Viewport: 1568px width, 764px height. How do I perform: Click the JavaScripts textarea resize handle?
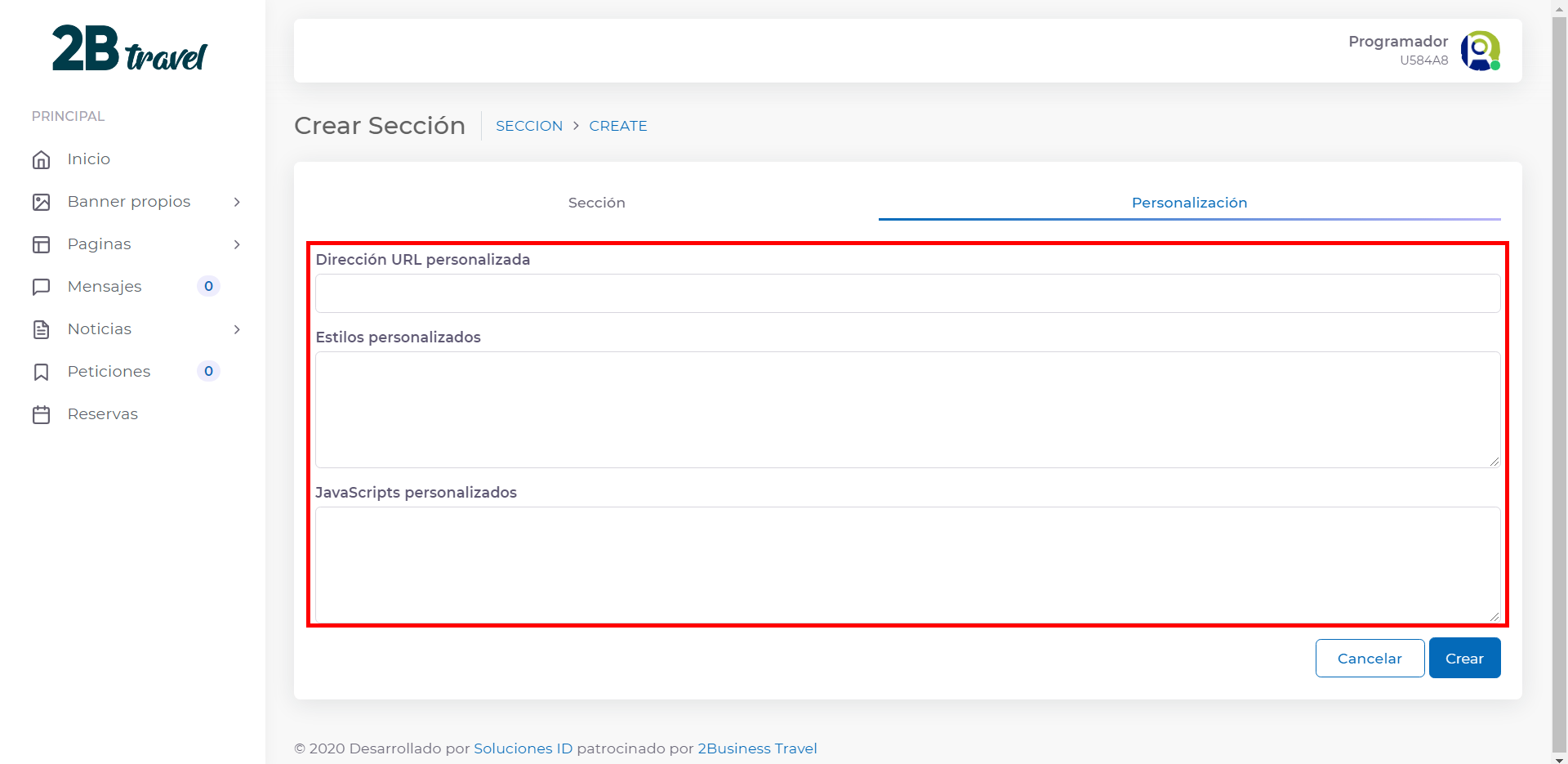pos(1494,617)
